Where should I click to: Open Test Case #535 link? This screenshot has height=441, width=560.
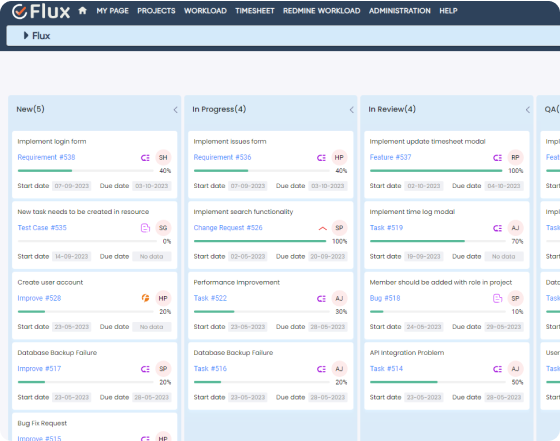point(42,227)
